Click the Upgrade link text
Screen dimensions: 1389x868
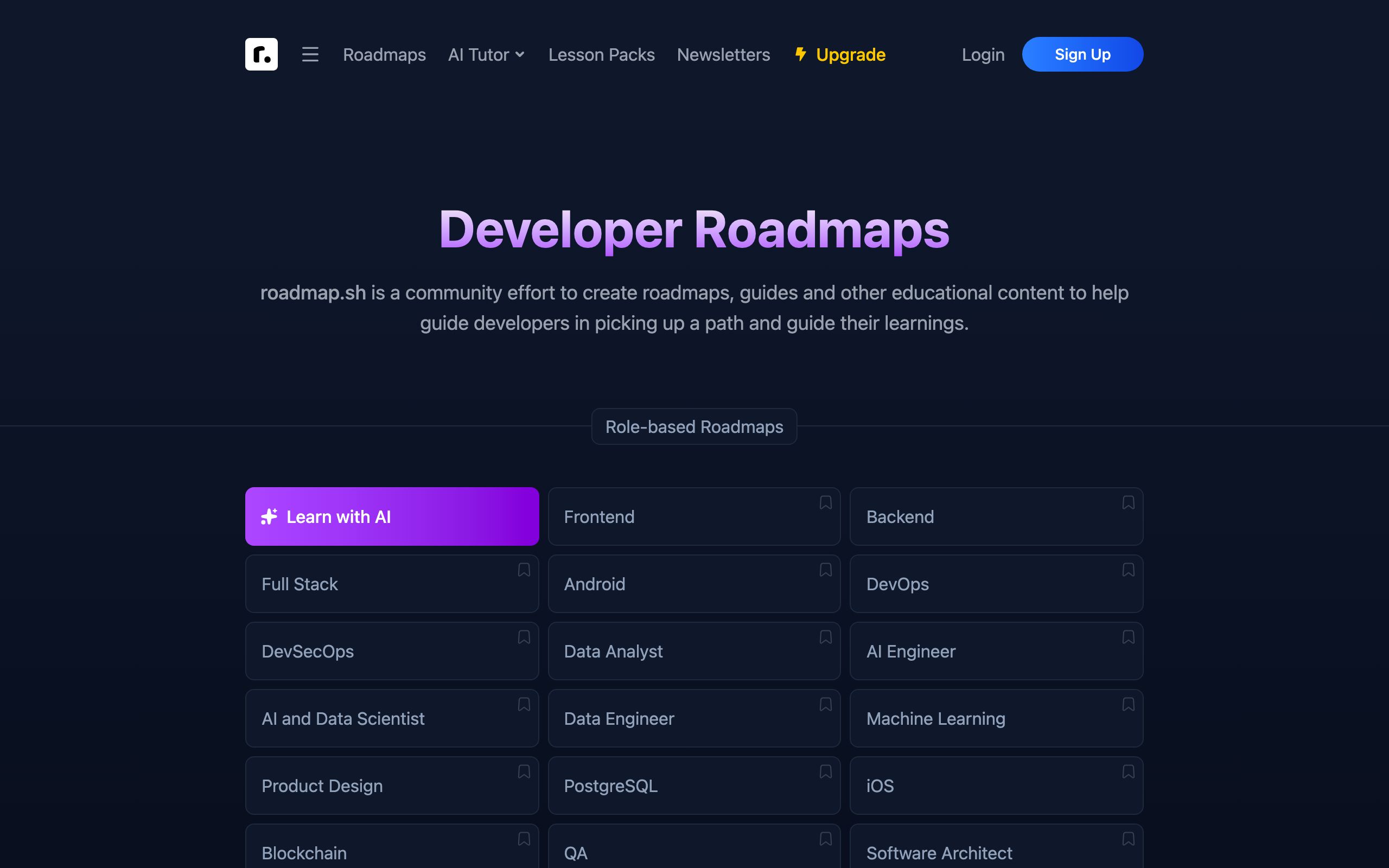coord(851,55)
